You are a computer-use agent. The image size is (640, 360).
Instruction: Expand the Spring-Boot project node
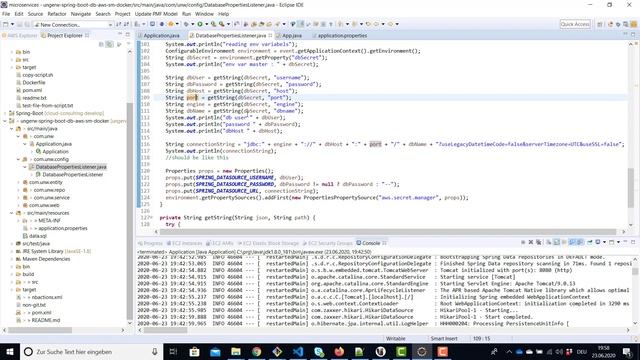pyautogui.click(x=5, y=113)
